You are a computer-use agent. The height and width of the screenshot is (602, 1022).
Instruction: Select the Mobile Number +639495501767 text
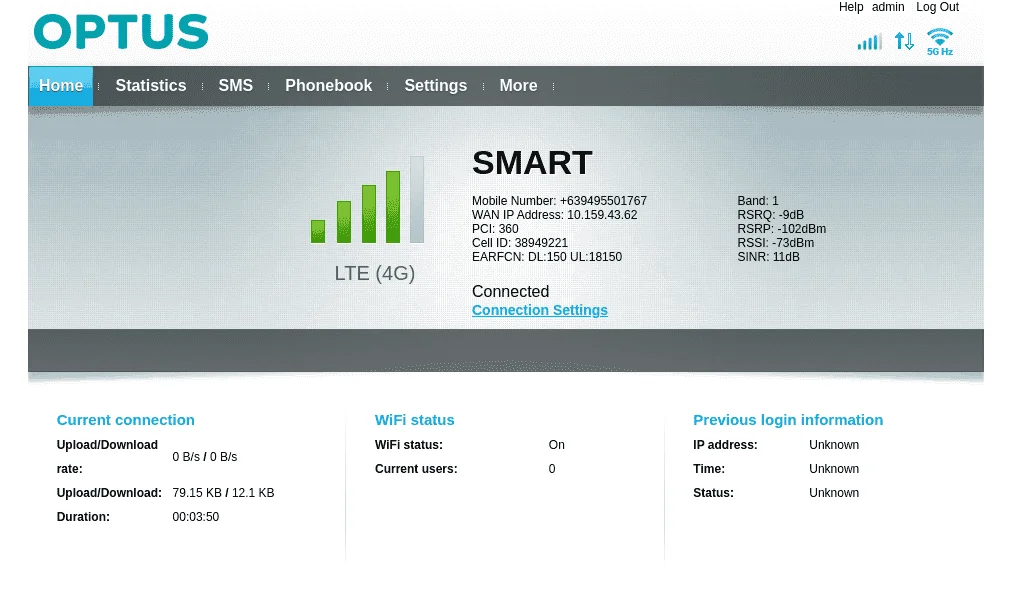click(x=559, y=201)
